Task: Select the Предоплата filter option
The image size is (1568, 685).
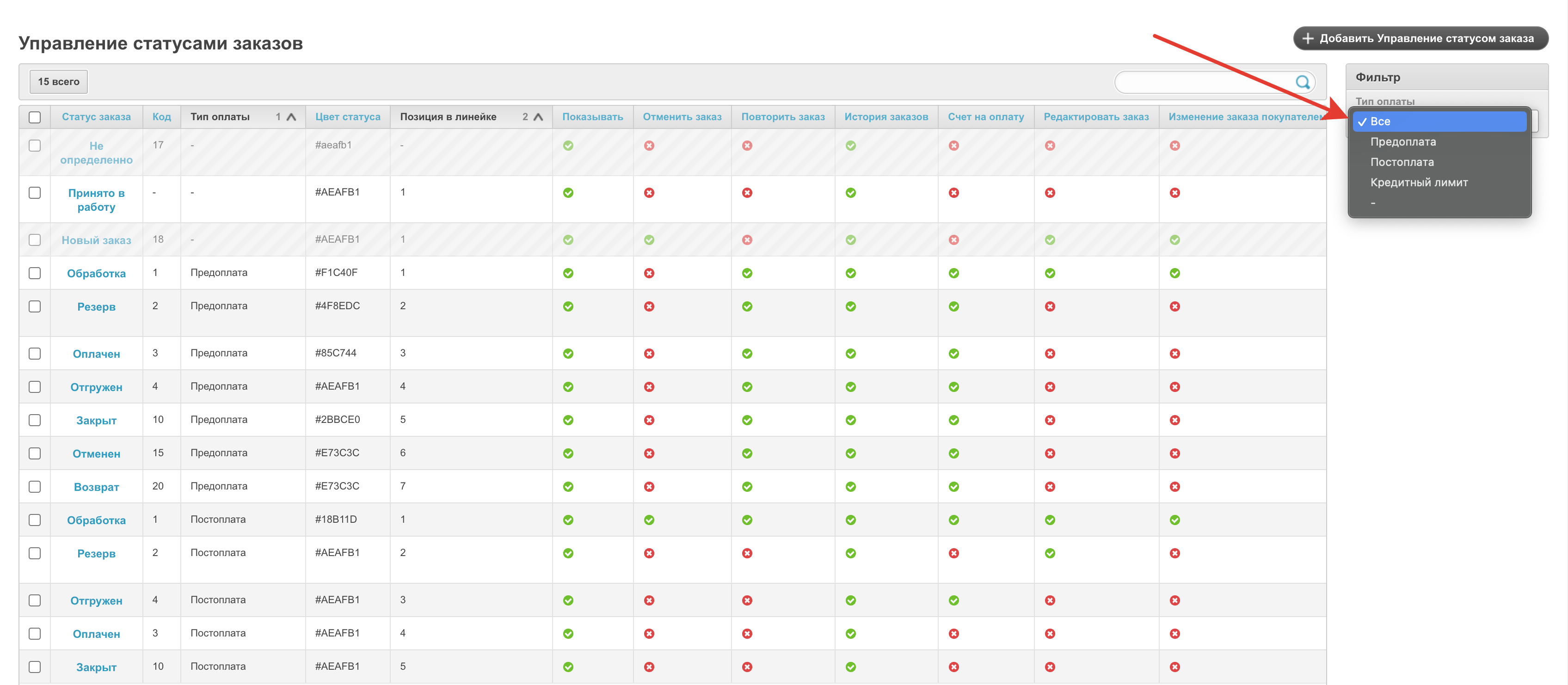Action: (x=1402, y=142)
